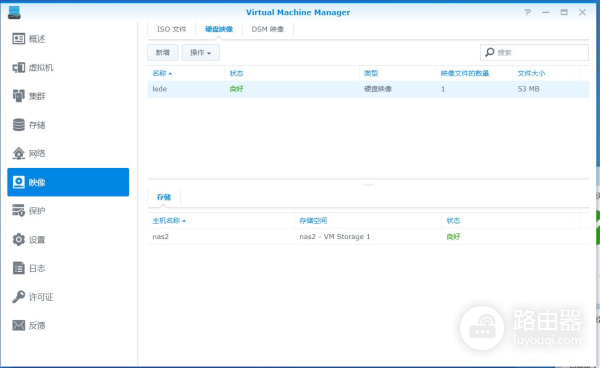Sort by the 文件大小 column header
This screenshot has width=600, height=368.
point(546,73)
